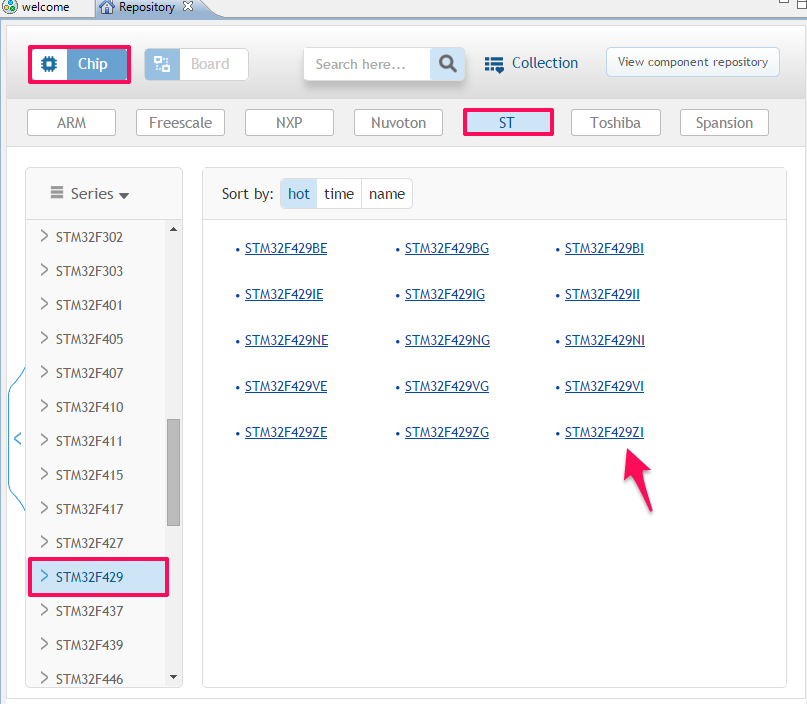Select the STM32F429 series row

click(98, 577)
